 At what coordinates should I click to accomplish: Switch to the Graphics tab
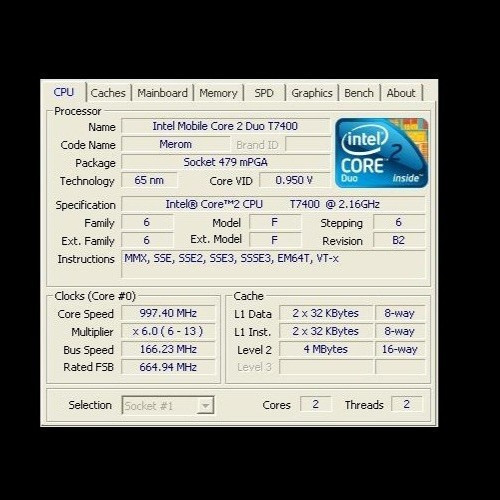[x=312, y=93]
